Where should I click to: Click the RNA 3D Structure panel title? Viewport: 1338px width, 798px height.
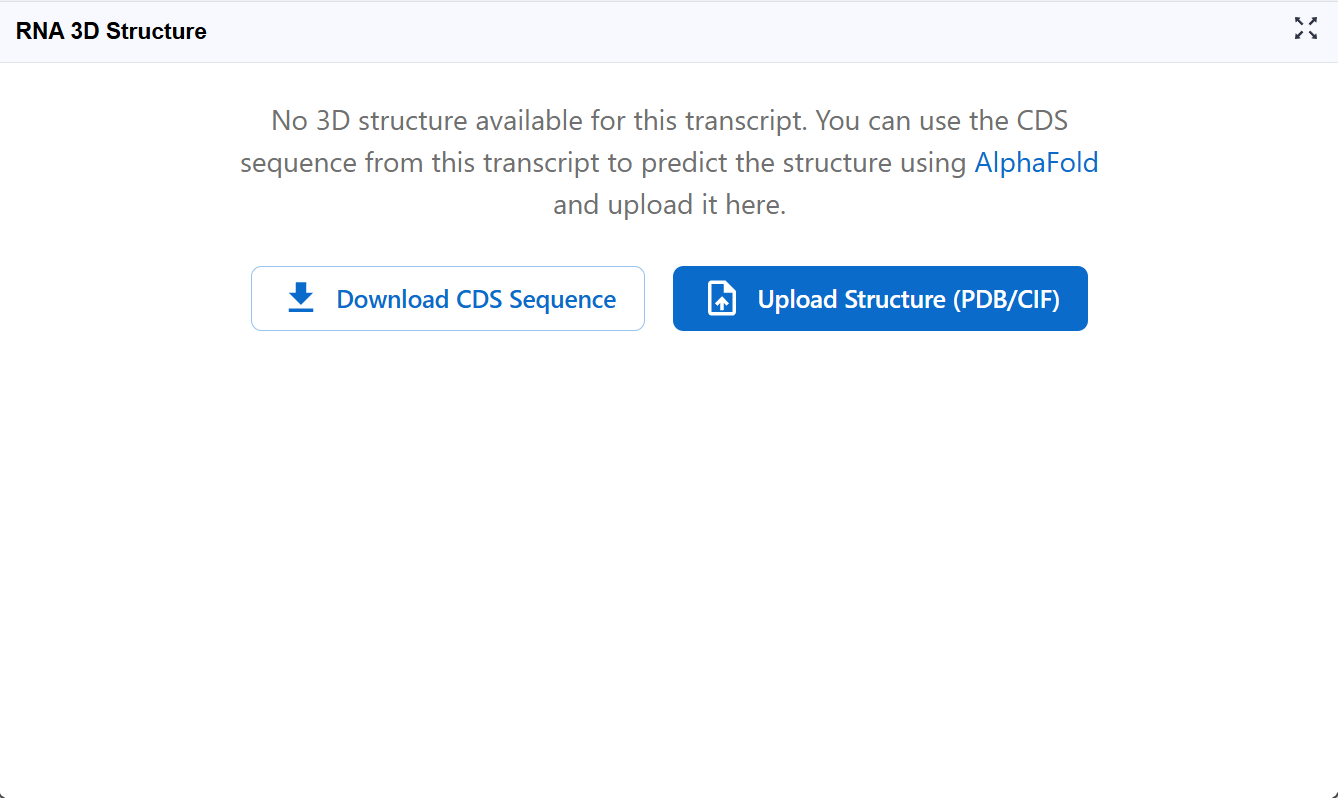pyautogui.click(x=111, y=31)
